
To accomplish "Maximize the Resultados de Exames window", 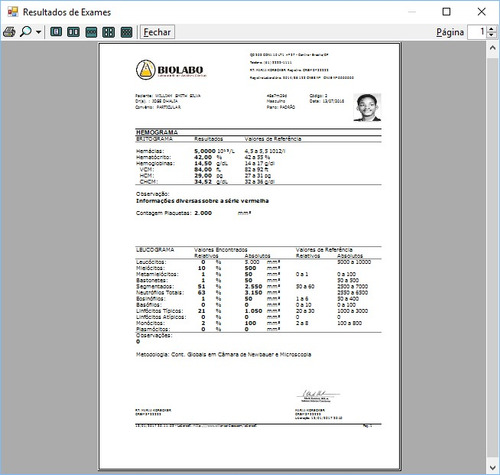I will [x=446, y=12].
